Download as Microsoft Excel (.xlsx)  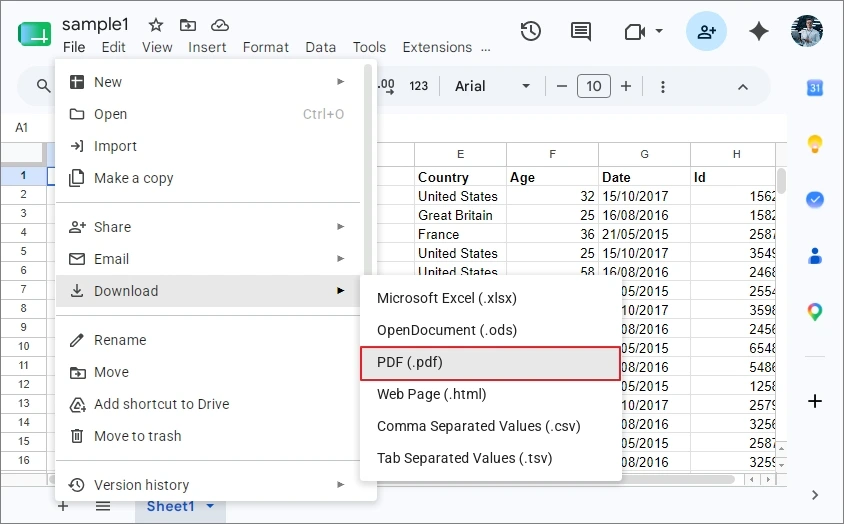490,298
